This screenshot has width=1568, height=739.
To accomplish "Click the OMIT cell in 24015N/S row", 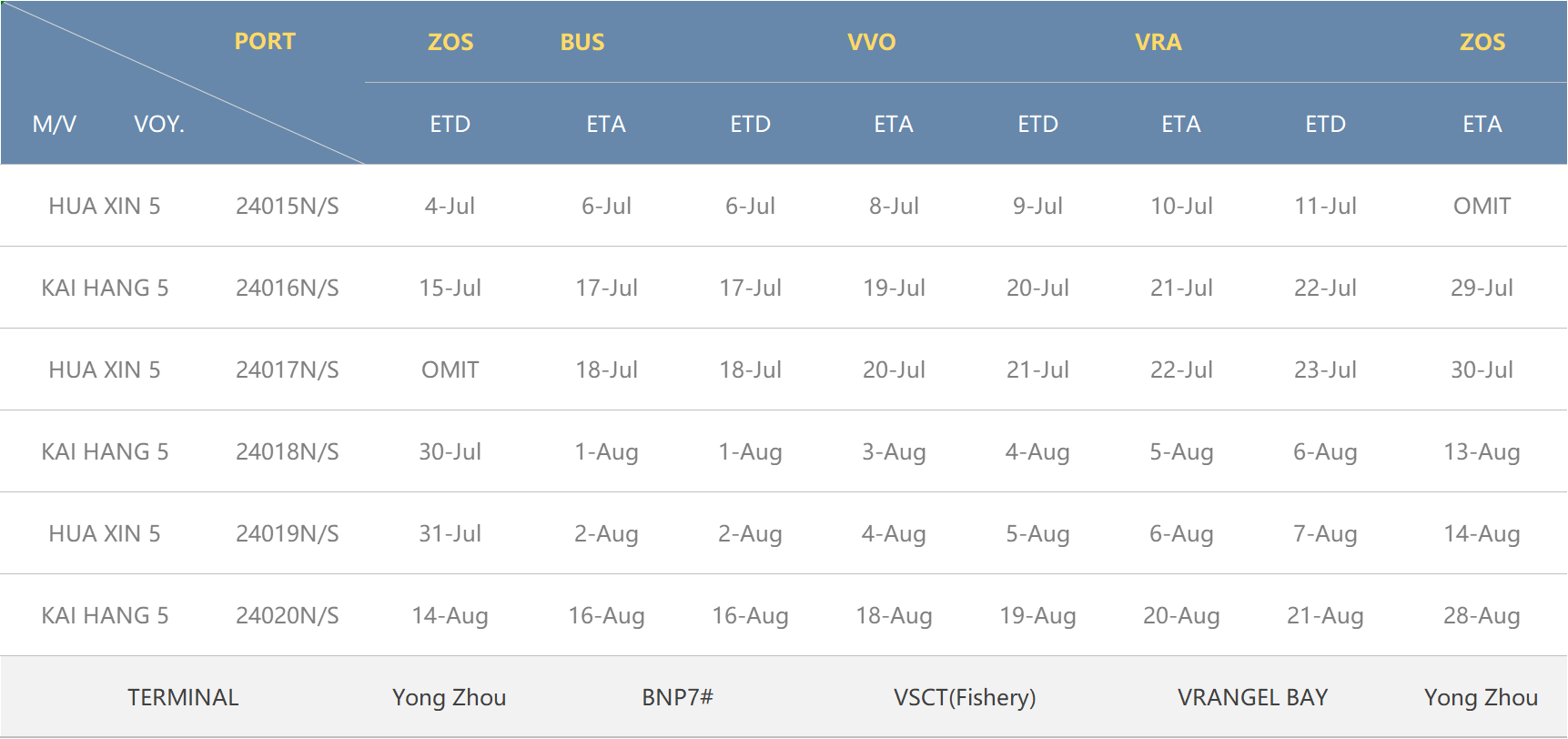I will tap(1482, 206).
